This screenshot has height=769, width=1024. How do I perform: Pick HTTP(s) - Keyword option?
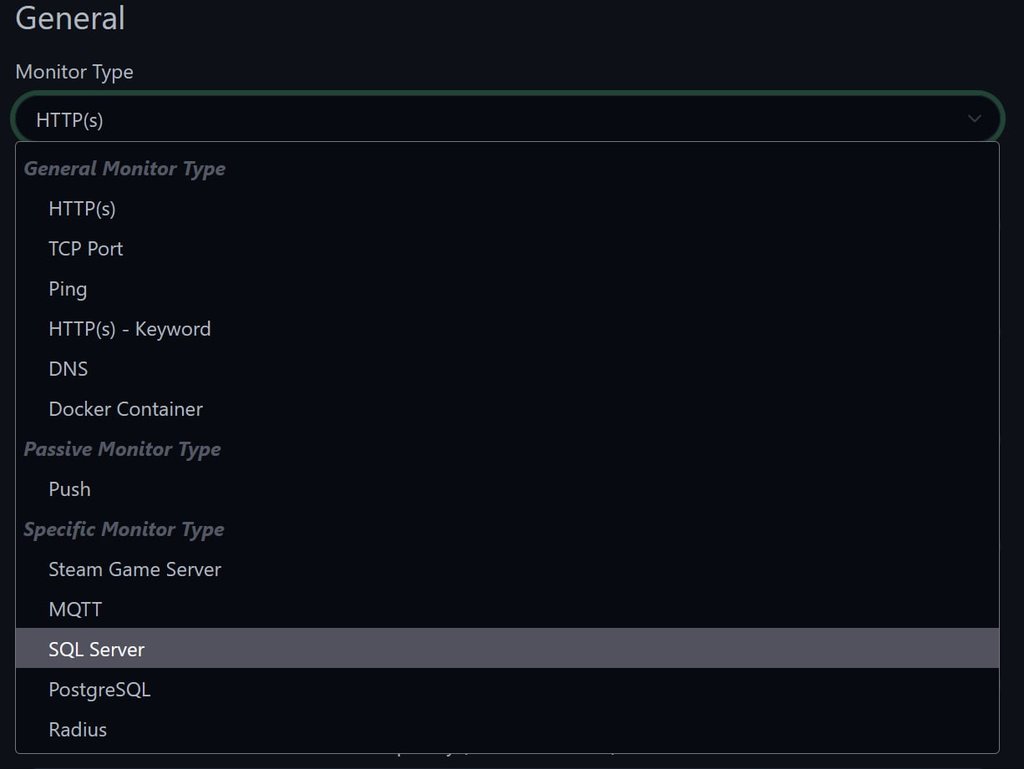507,329
